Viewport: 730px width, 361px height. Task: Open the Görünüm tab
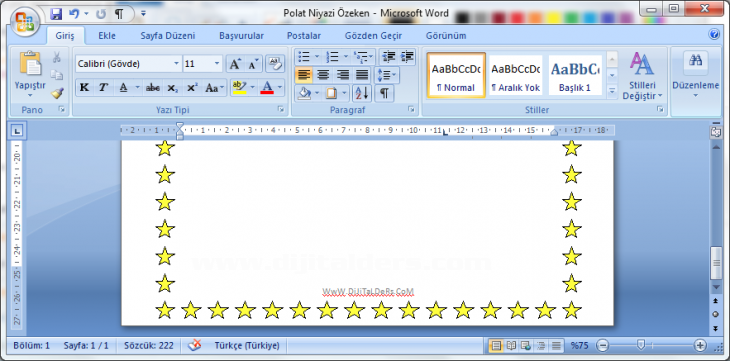(x=446, y=36)
